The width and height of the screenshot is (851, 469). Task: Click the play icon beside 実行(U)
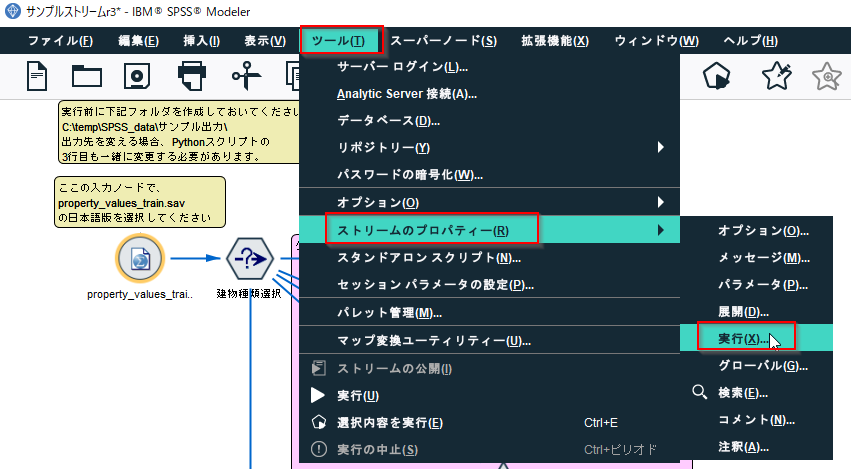(318, 395)
